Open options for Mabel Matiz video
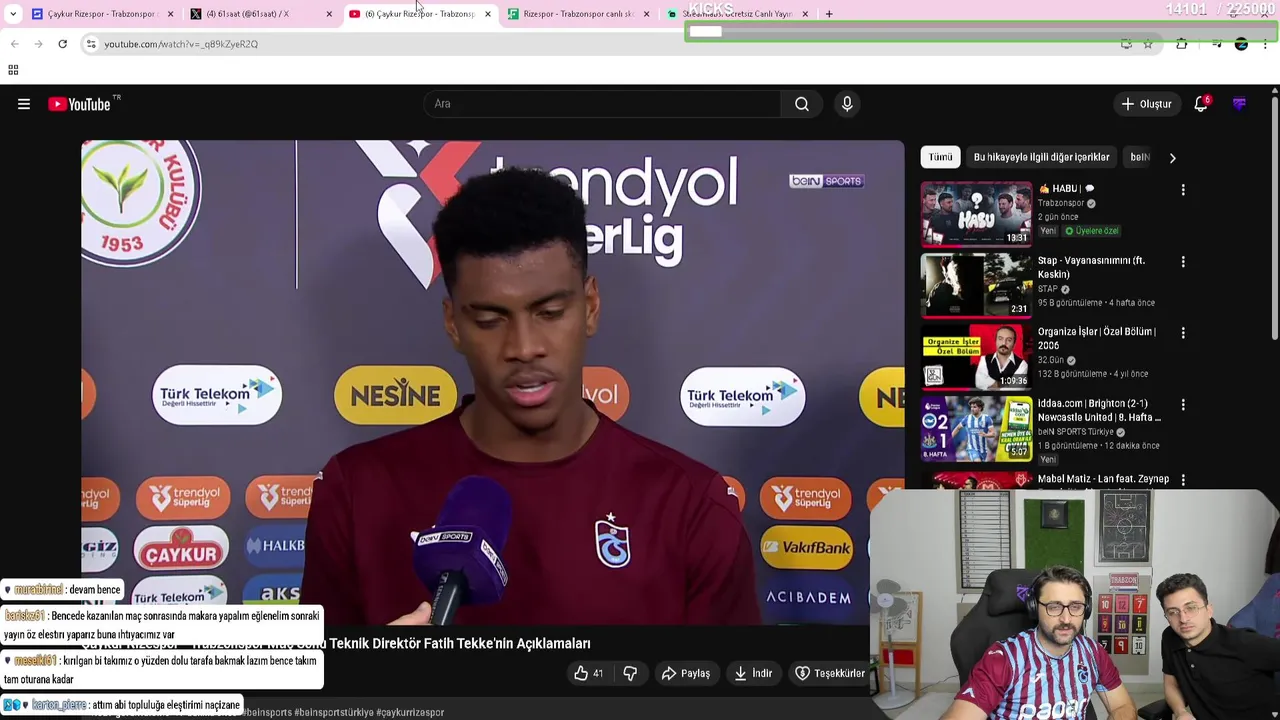This screenshot has height=720, width=1280. pos(1183,480)
